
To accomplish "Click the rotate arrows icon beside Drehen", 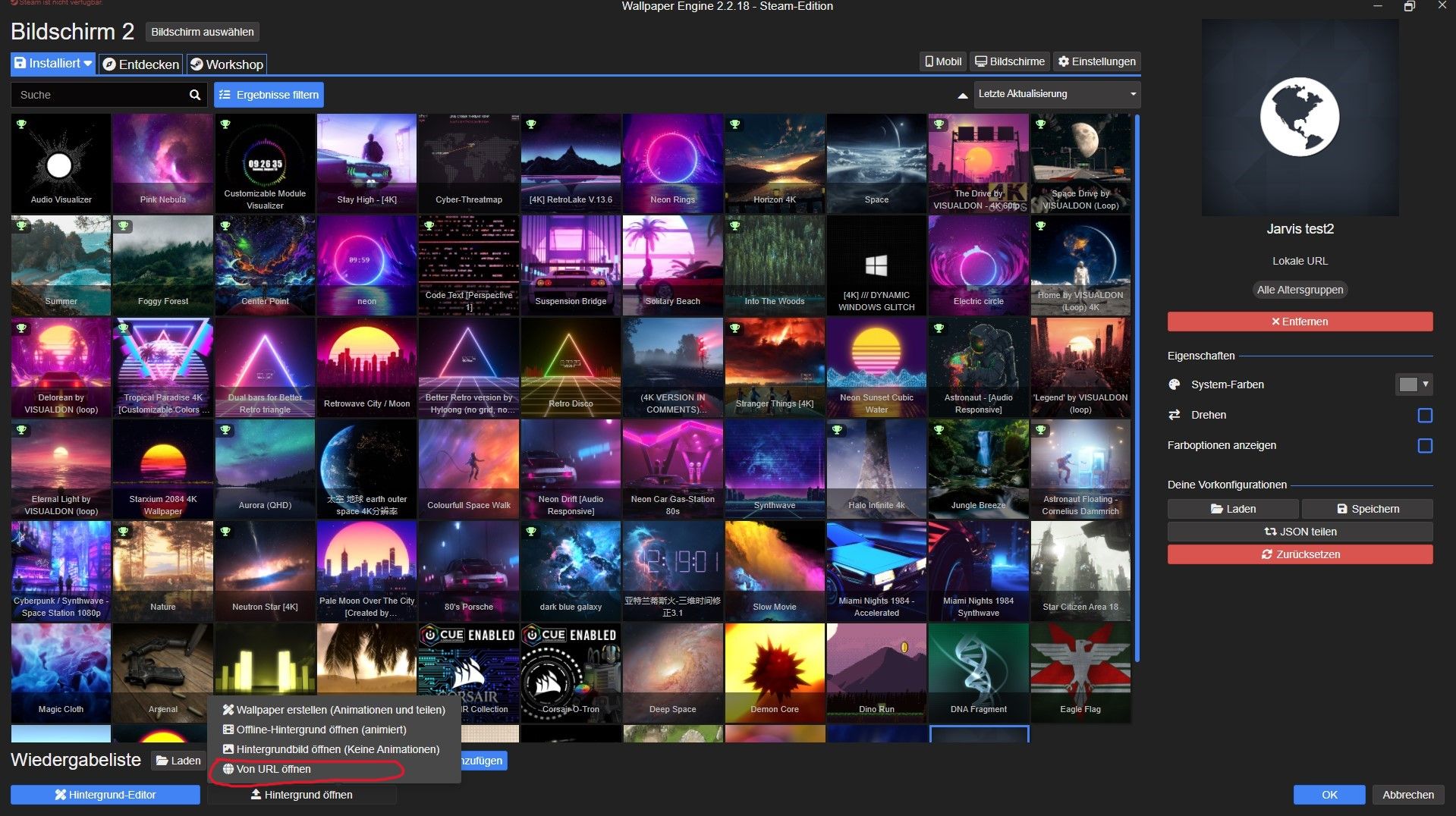I will pyautogui.click(x=1175, y=415).
